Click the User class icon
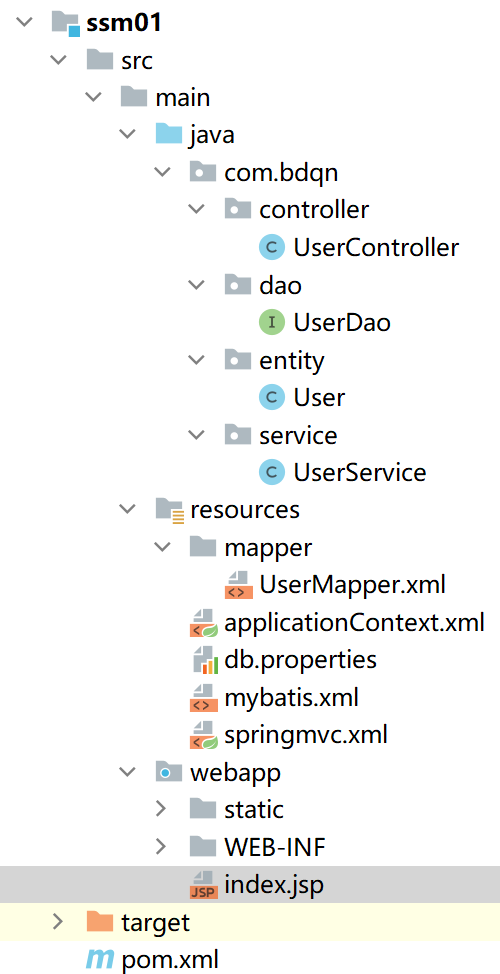The width and height of the screenshot is (500, 974). pos(271,397)
